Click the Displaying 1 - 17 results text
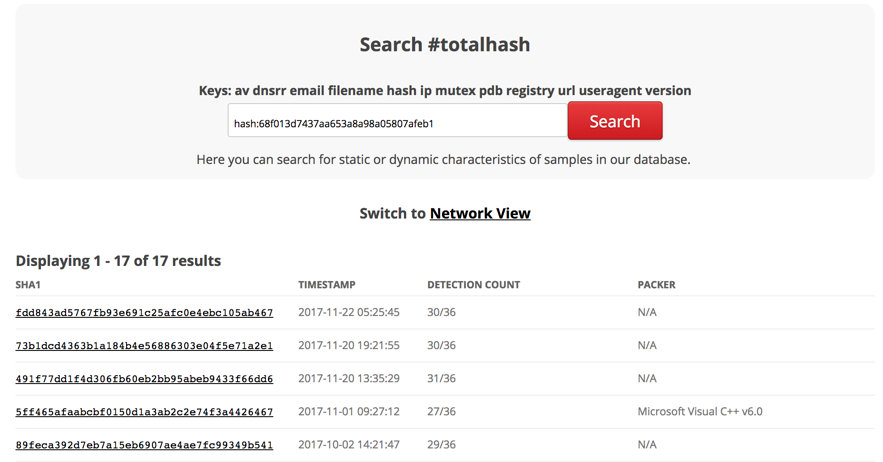 [118, 261]
